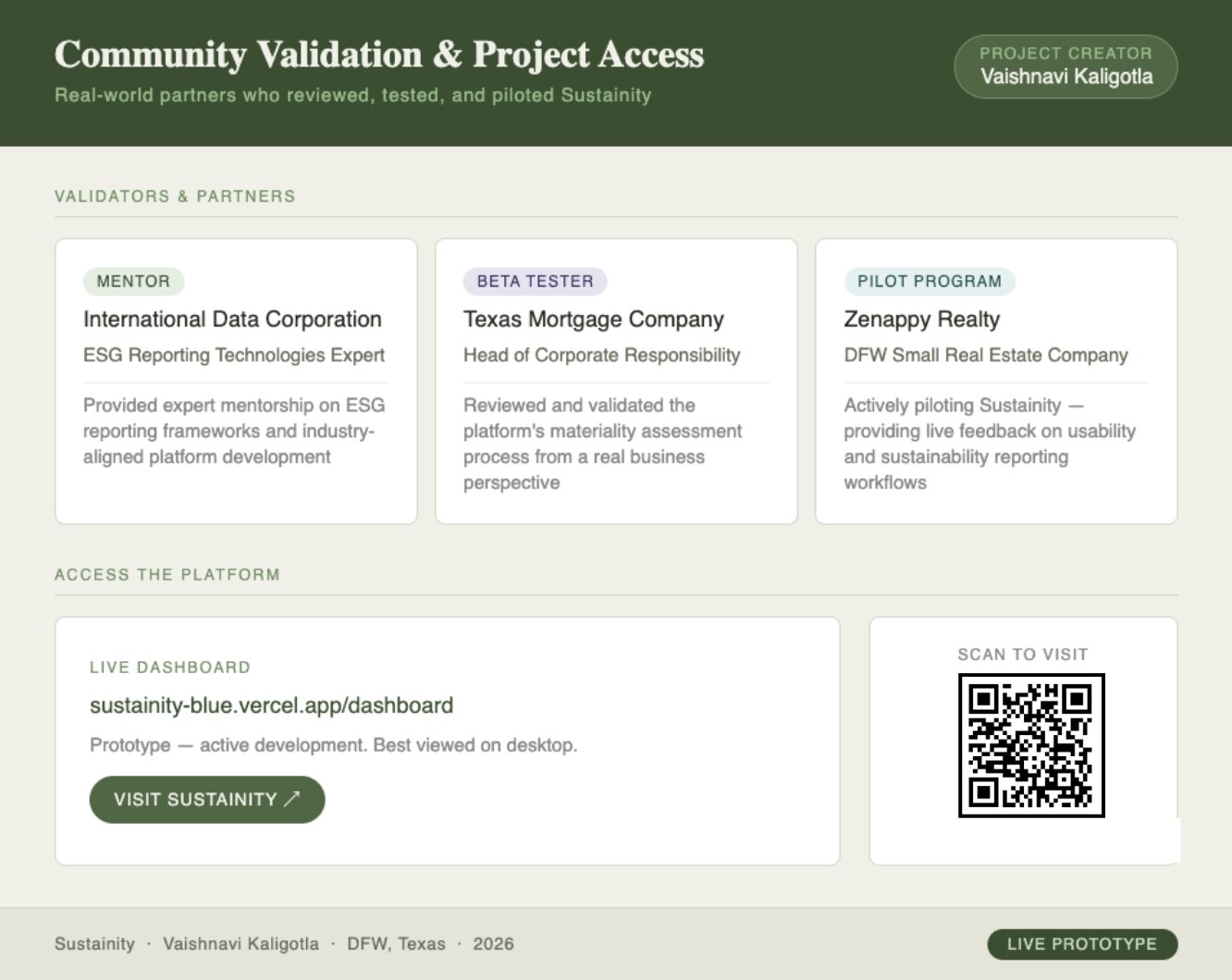Viewport: 1232px width, 980px height.
Task: Click 2026 in the footer
Action: click(x=493, y=944)
